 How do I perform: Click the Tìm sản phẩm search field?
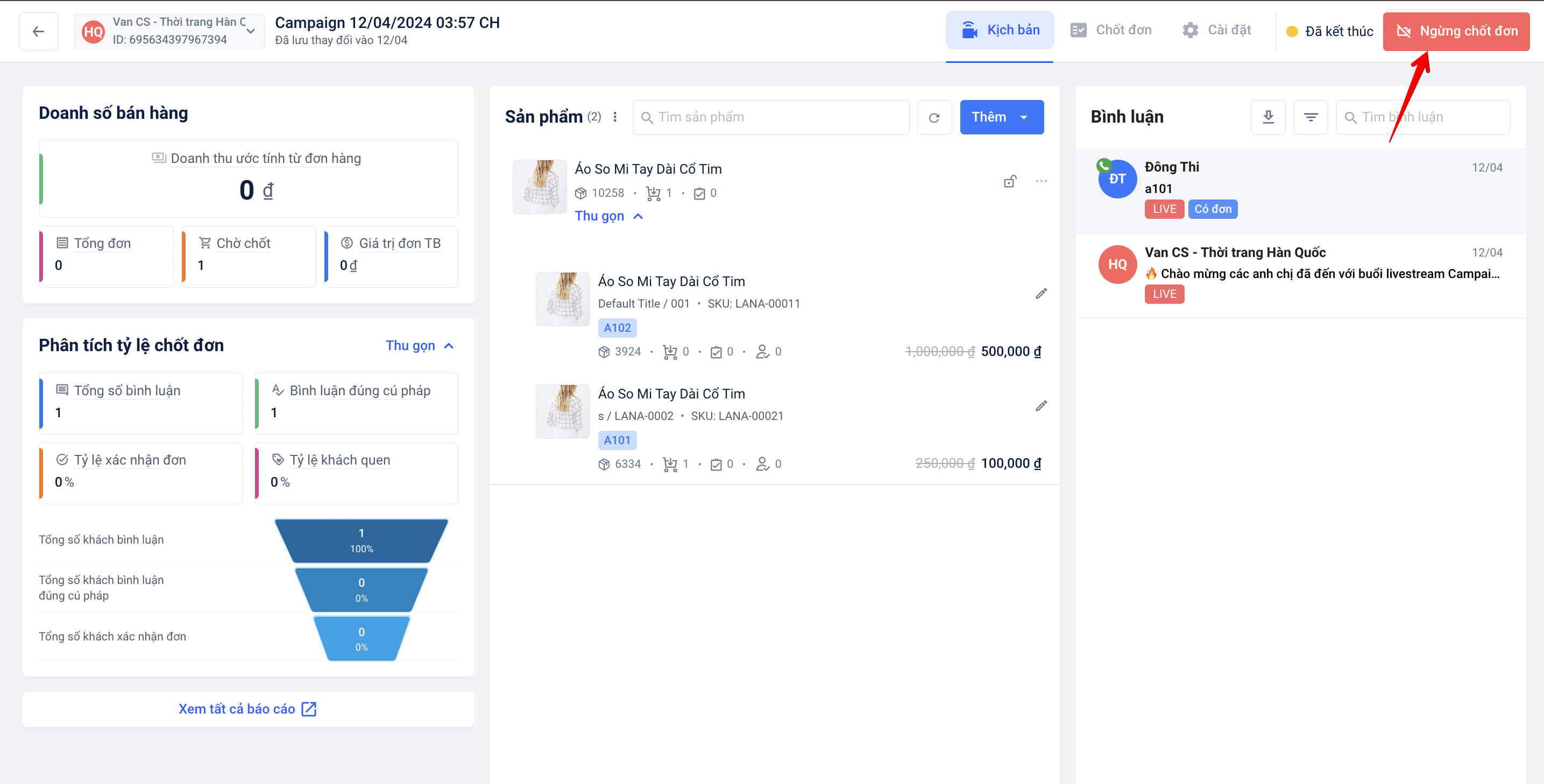coord(771,117)
